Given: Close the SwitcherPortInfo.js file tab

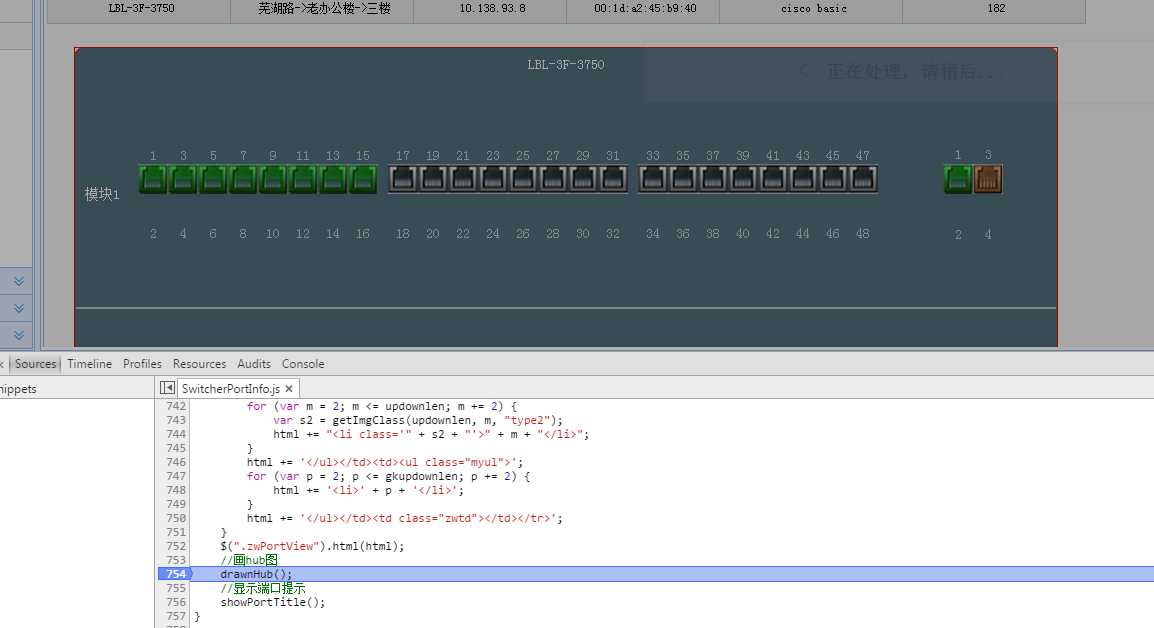Looking at the screenshot, I should pos(289,388).
